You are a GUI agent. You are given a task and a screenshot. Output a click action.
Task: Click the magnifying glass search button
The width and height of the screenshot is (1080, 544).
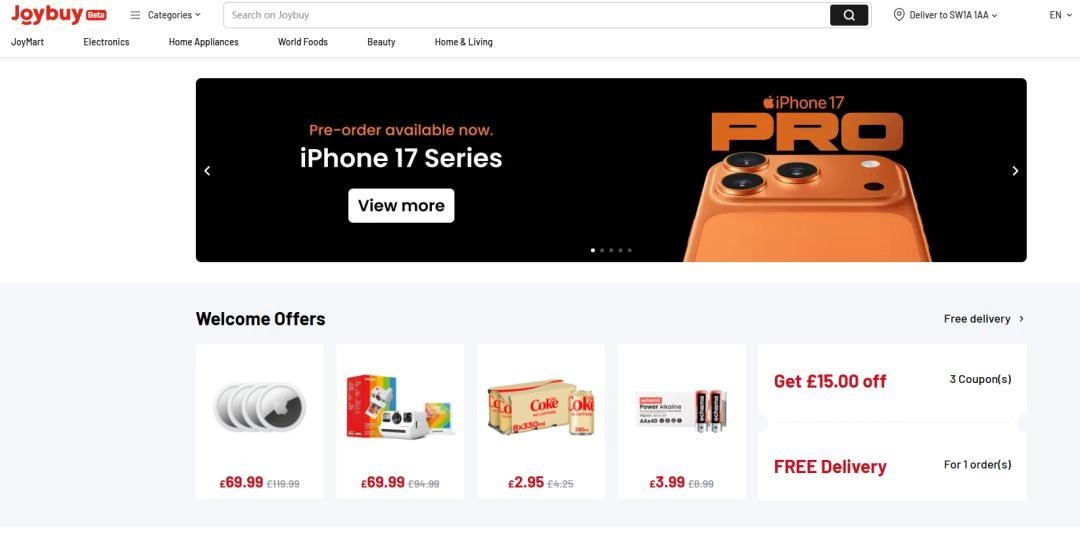[x=849, y=15]
